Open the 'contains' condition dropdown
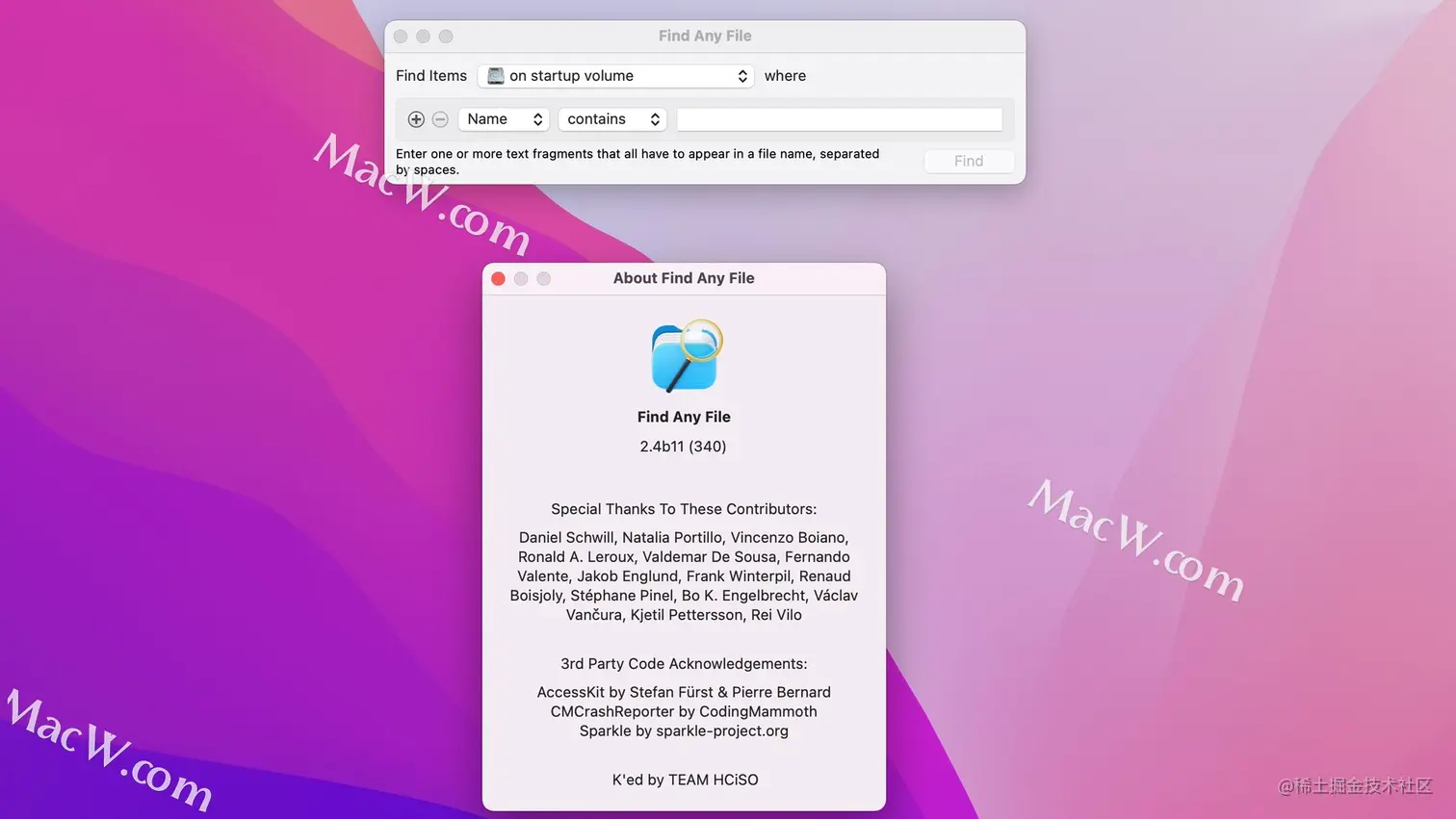Screen dimensions: 1456x819 [x=612, y=119]
